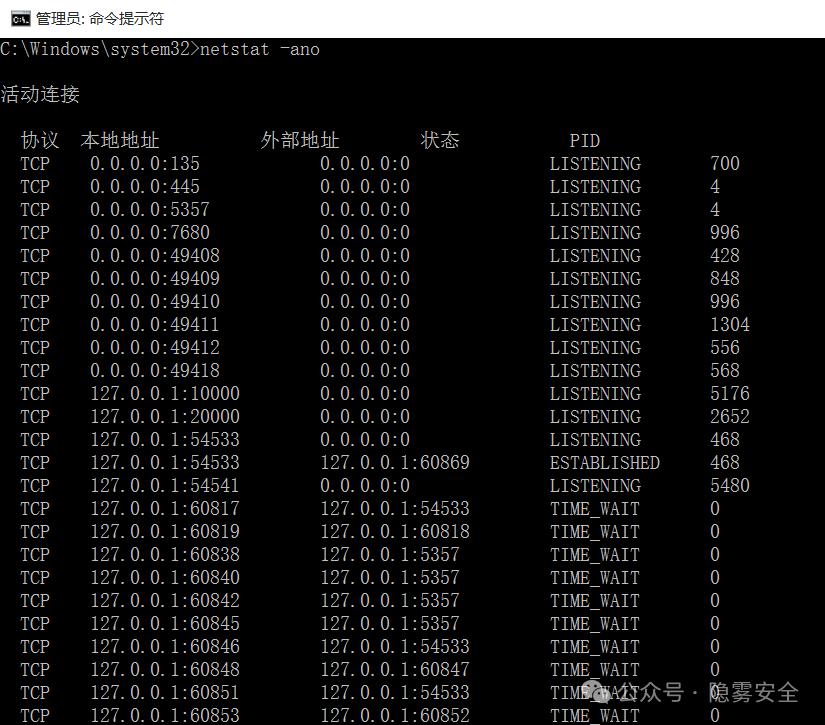This screenshot has height=725, width=825.
Task: Select local address 127.0.0.1:60845
Action: coord(165,623)
